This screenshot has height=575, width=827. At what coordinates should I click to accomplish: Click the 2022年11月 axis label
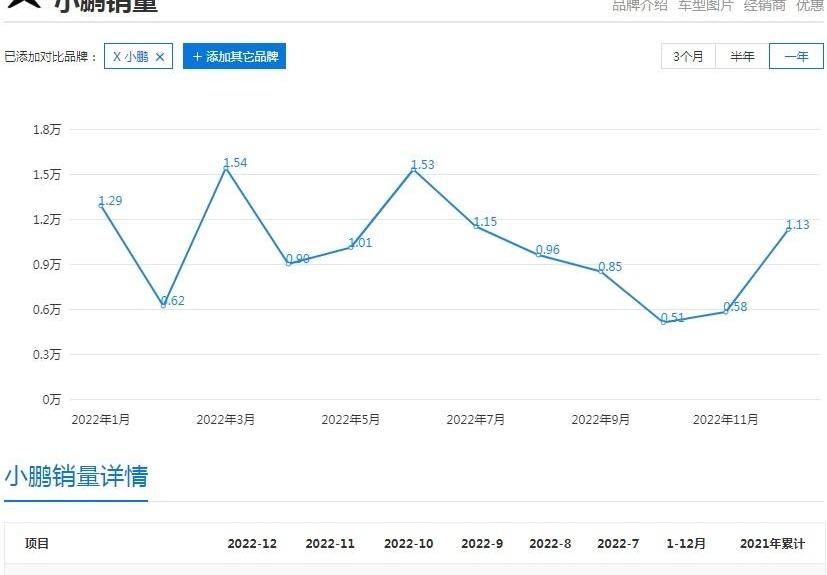click(x=726, y=419)
